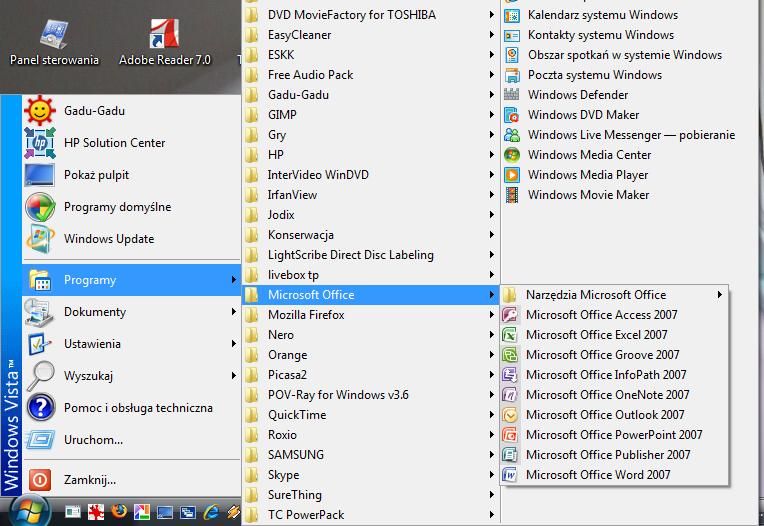Click the Firefox icon in quick launch

coord(119,511)
